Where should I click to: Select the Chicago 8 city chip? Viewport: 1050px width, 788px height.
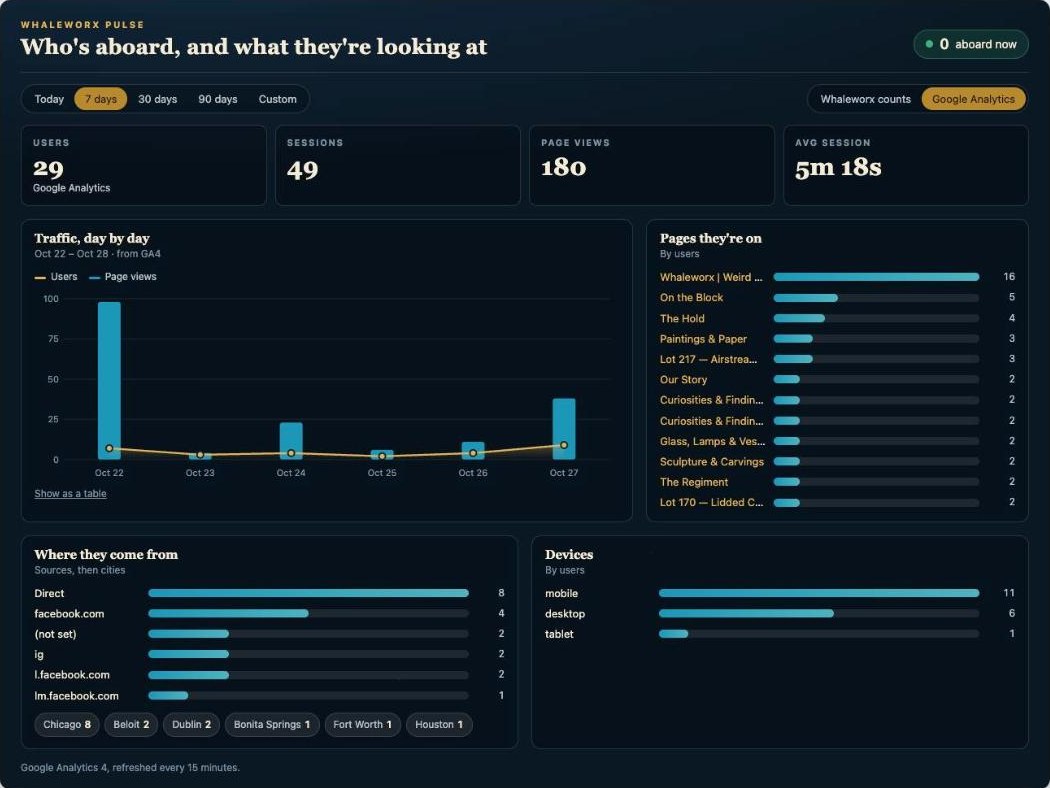click(x=67, y=724)
